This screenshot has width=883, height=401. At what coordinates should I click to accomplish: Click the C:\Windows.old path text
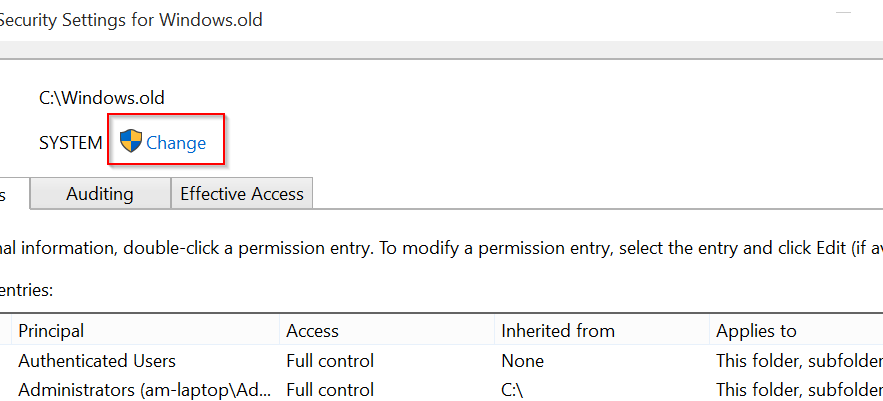point(102,98)
